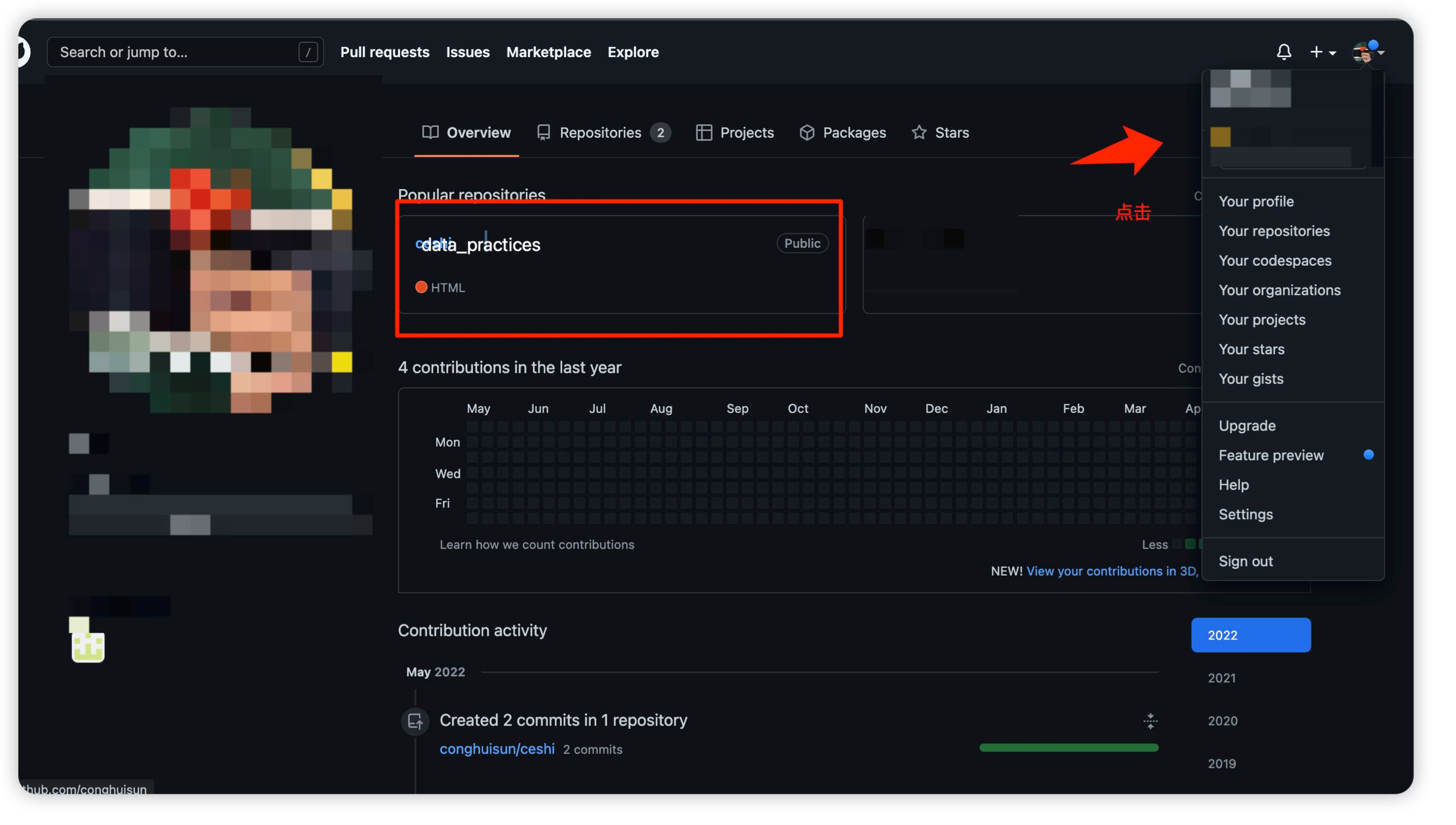This screenshot has height=825, width=1456.
Task: Switch to the Stars tab
Action: tap(940, 133)
